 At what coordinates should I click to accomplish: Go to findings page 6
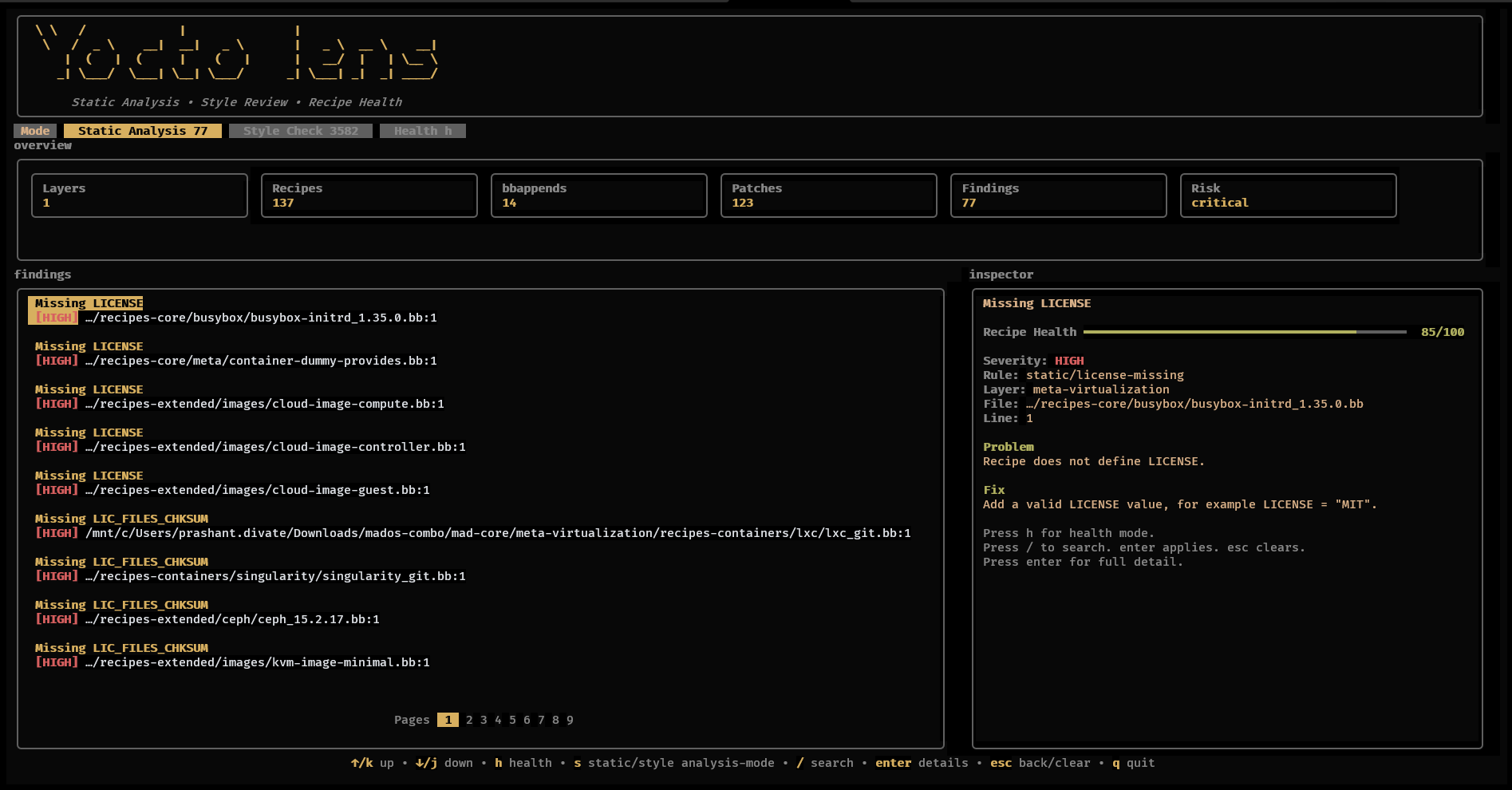pos(527,720)
